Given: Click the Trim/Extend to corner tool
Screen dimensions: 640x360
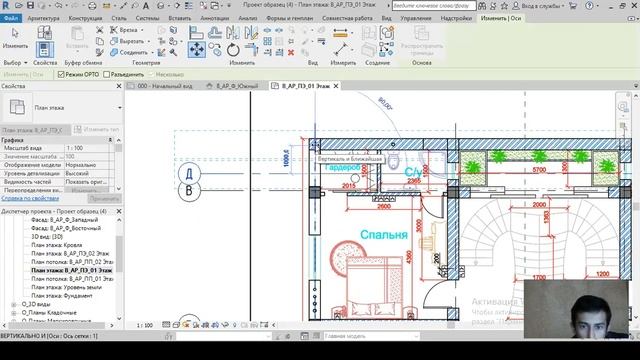Looking at the screenshot, I should coord(251,50).
